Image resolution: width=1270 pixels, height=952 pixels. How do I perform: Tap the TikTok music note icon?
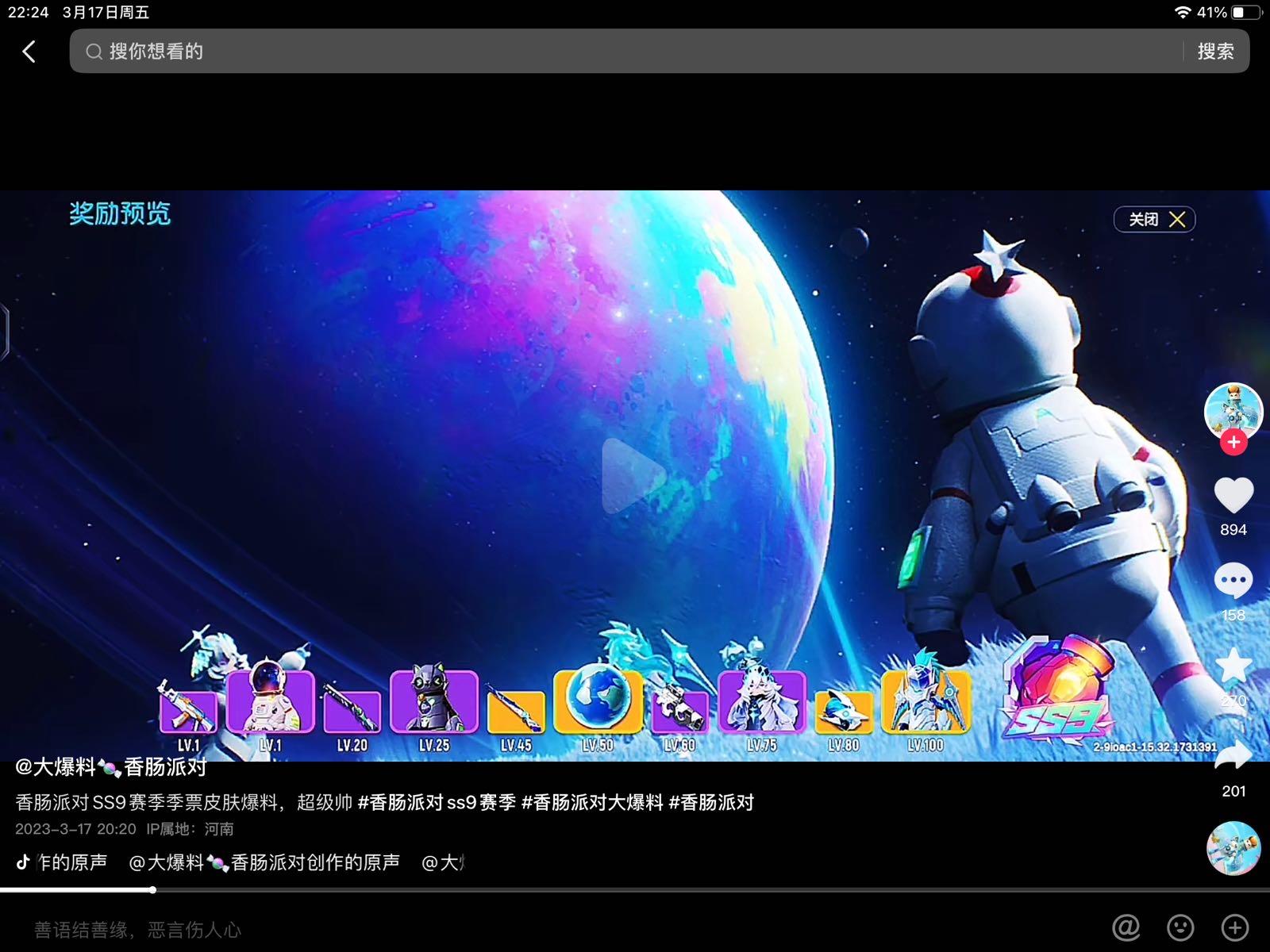pyautogui.click(x=23, y=862)
